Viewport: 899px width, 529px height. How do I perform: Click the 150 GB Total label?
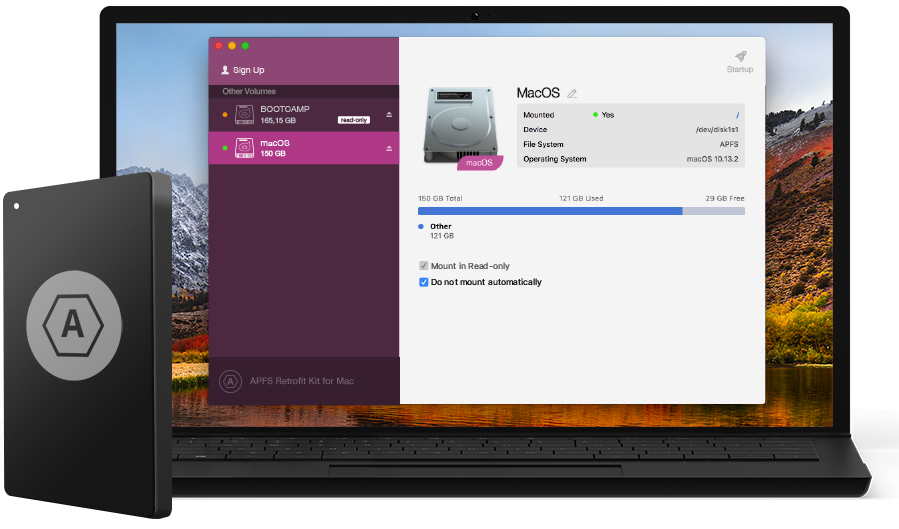(x=440, y=198)
